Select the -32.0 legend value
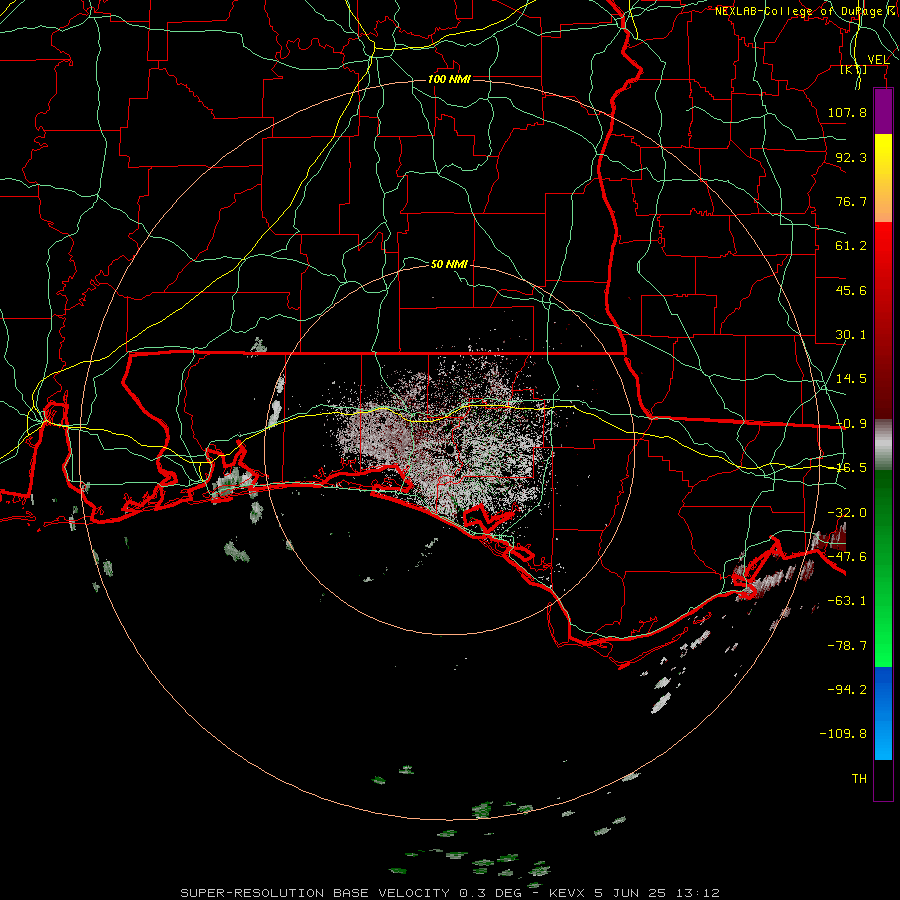900x900 pixels. (x=847, y=513)
